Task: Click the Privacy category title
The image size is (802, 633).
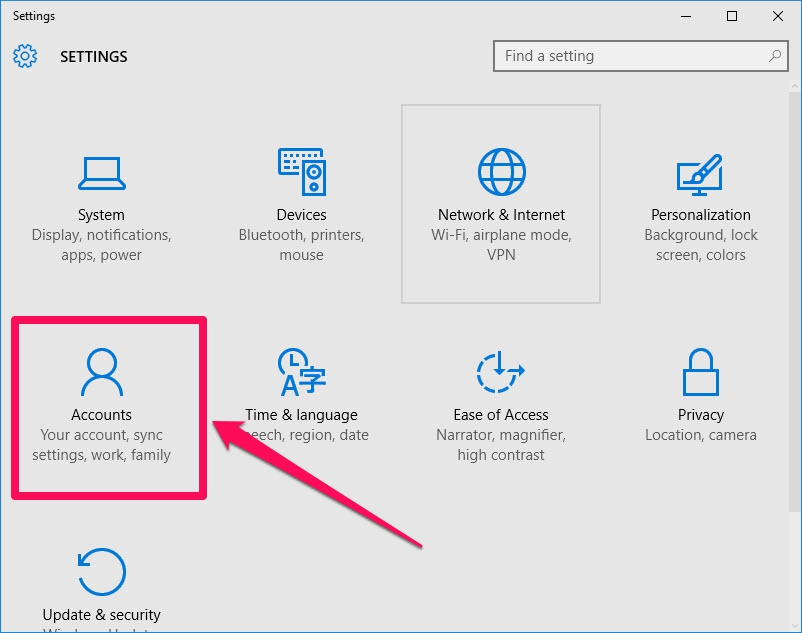Action: click(701, 415)
